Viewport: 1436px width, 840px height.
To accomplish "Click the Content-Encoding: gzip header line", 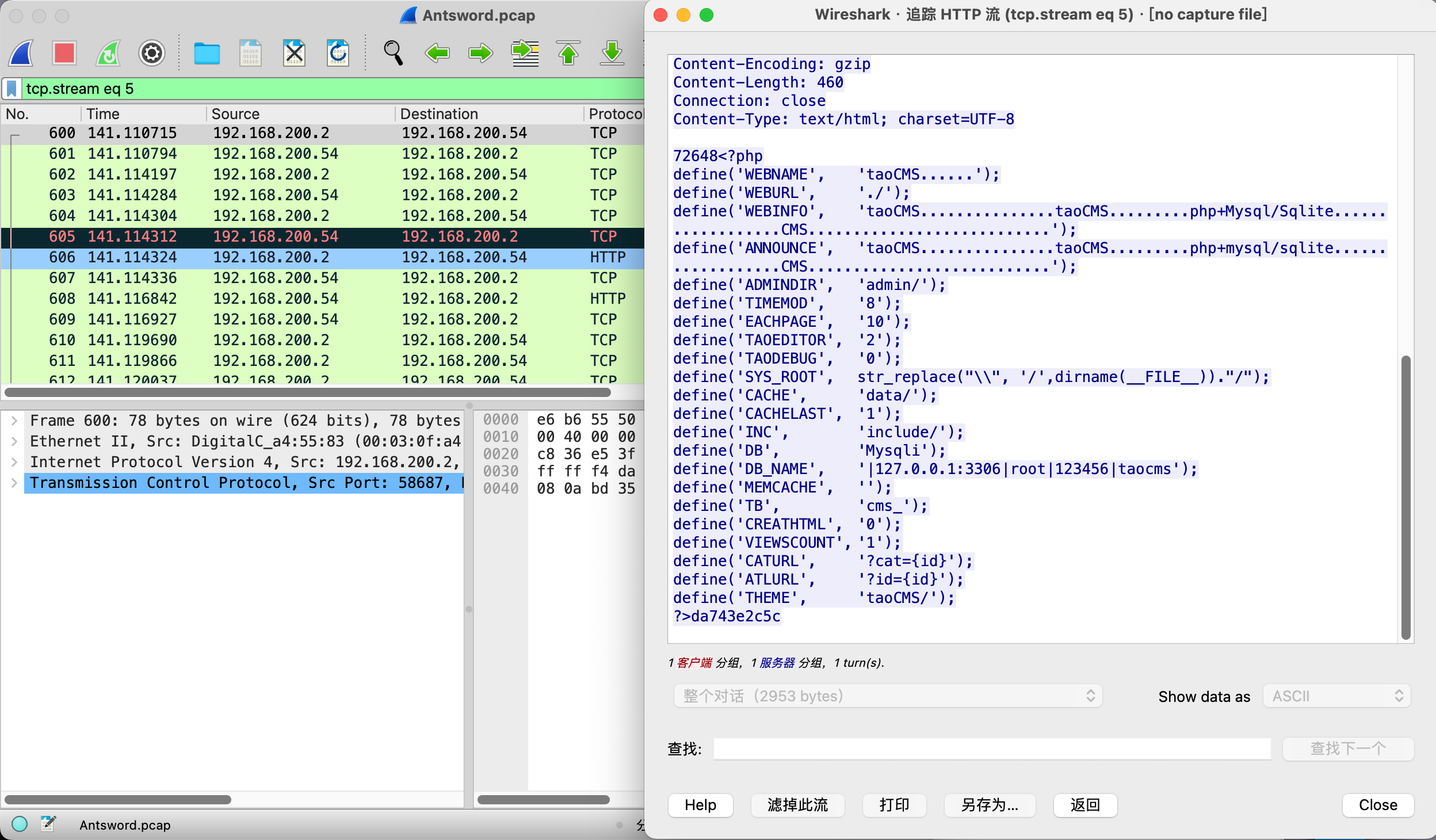I will pyautogui.click(x=772, y=64).
